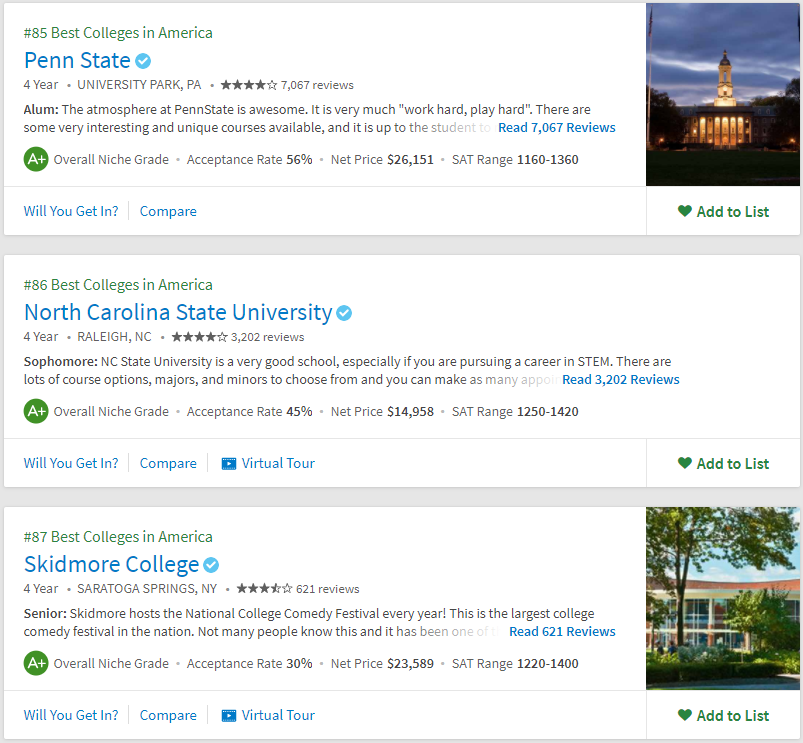Click the video icon for Skidmore's Virtual Tour
The height and width of the screenshot is (743, 803).
point(229,715)
